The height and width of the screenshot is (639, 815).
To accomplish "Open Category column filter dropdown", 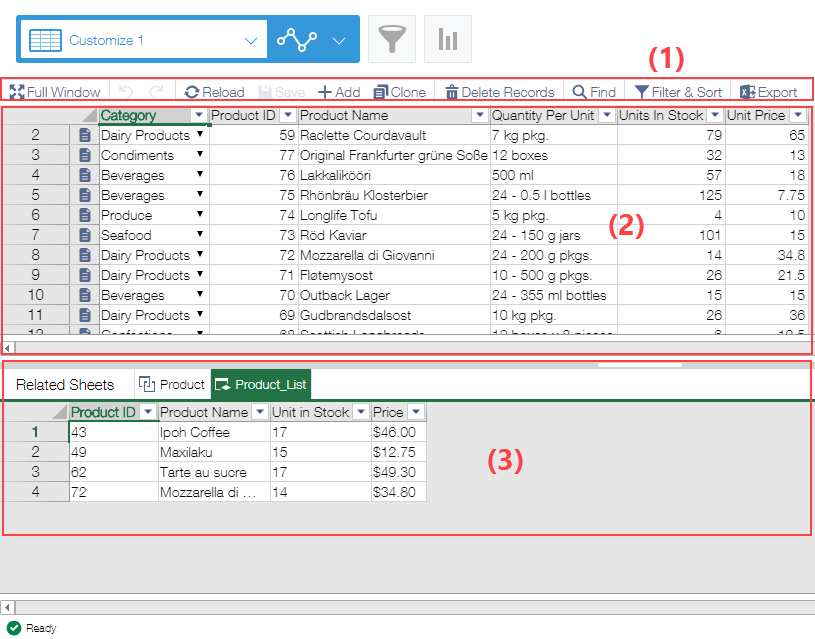I will [x=199, y=115].
